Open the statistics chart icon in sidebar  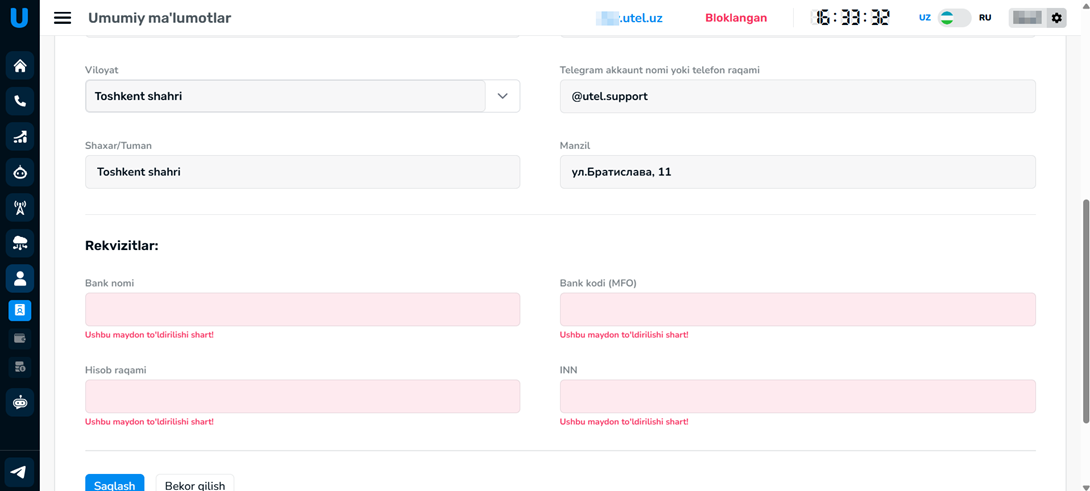point(20,137)
